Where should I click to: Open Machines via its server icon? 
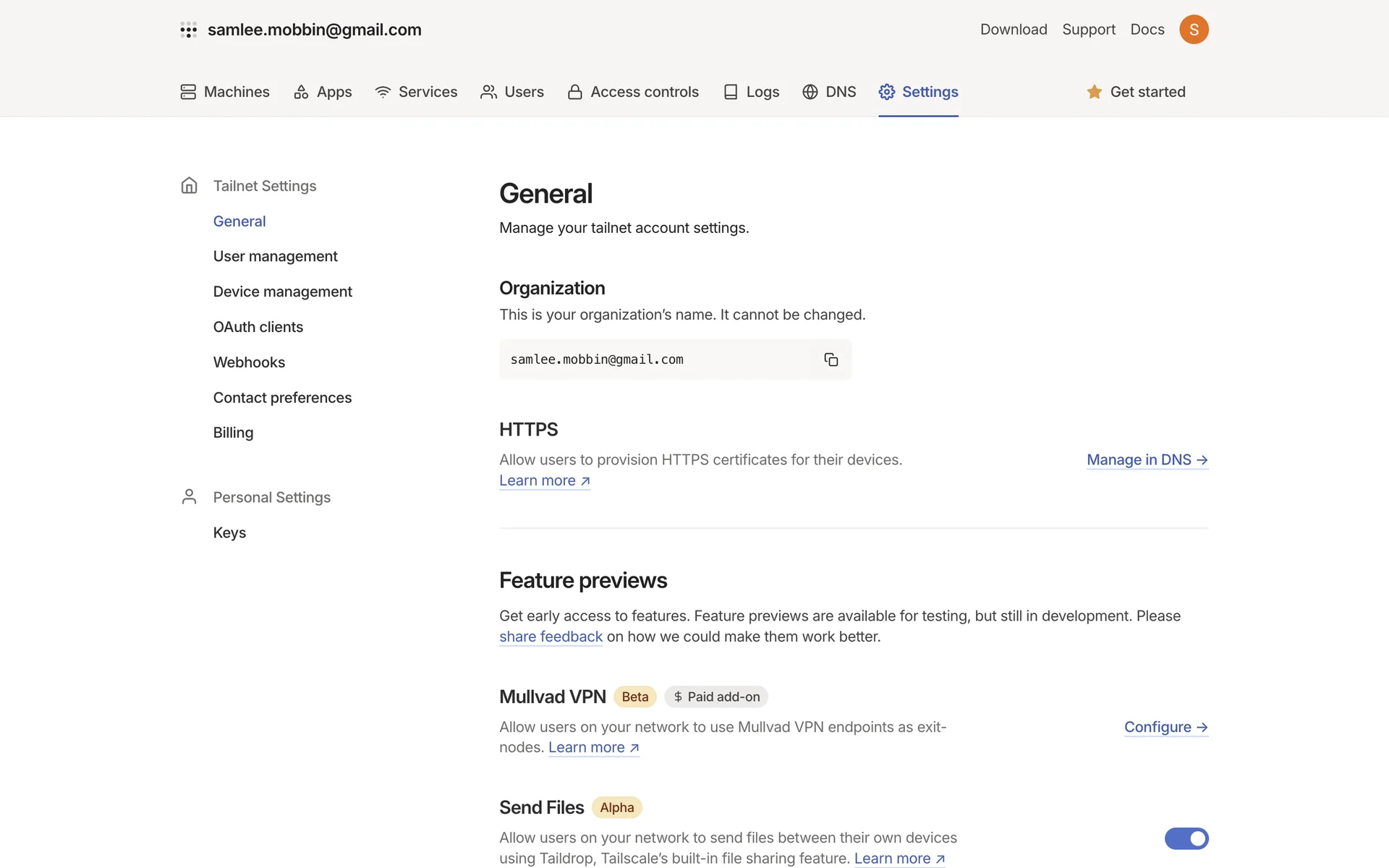[188, 92]
